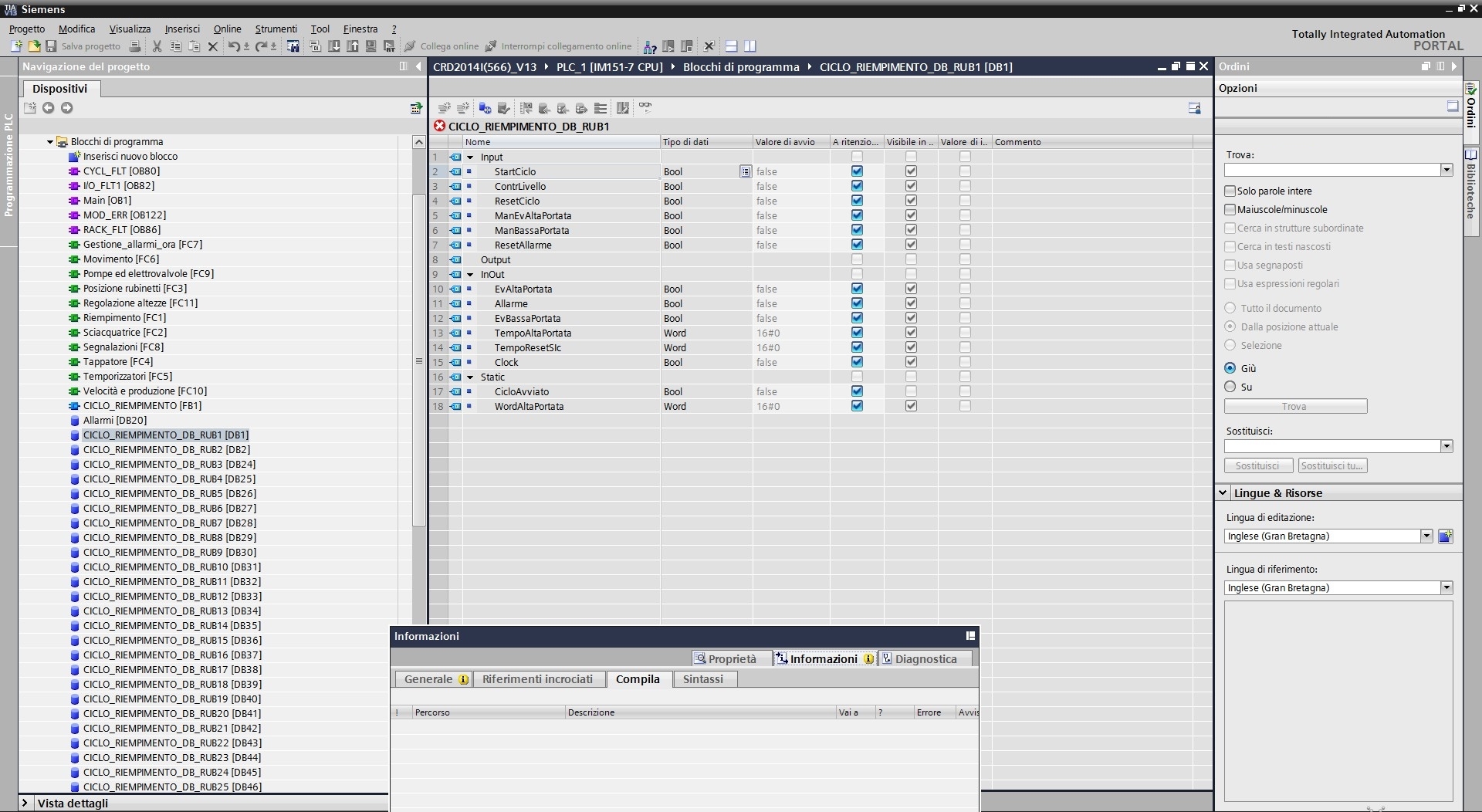Collapse the Input section in the block table

(470, 157)
